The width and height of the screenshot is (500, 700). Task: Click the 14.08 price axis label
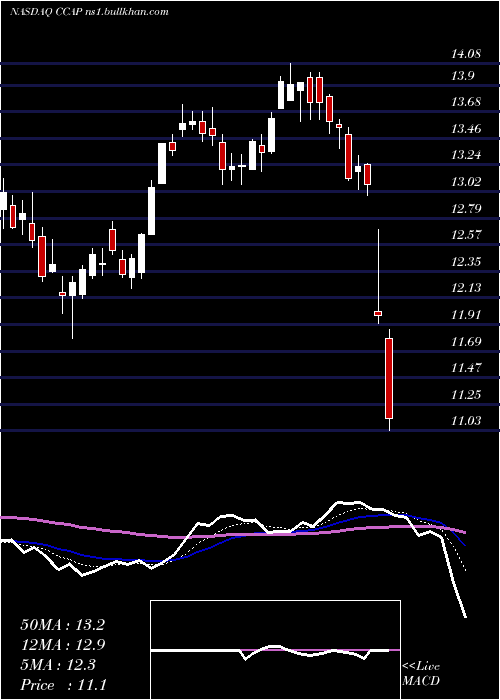coord(467,54)
